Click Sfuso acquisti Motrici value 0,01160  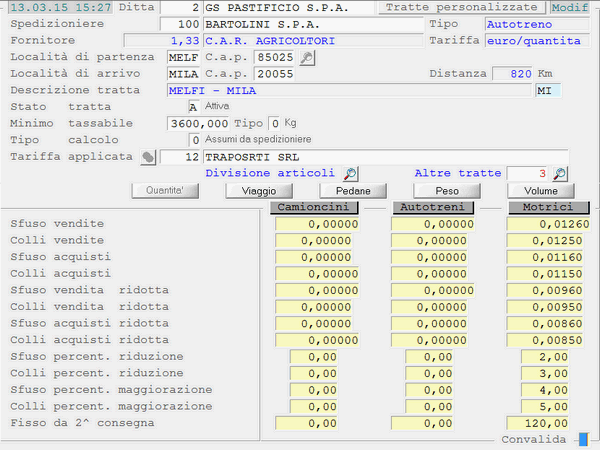545,257
